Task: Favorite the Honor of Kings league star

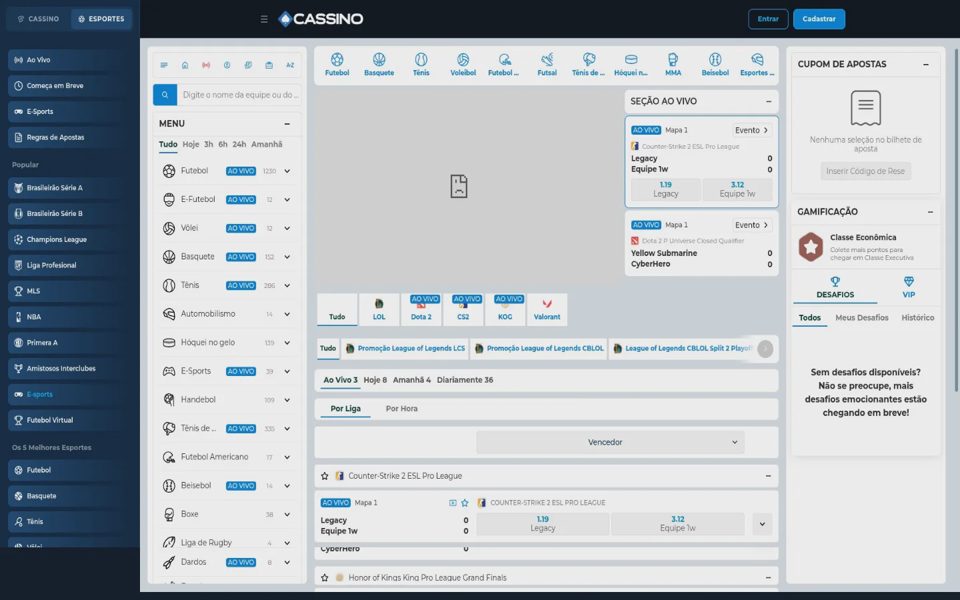Action: pyautogui.click(x=324, y=577)
